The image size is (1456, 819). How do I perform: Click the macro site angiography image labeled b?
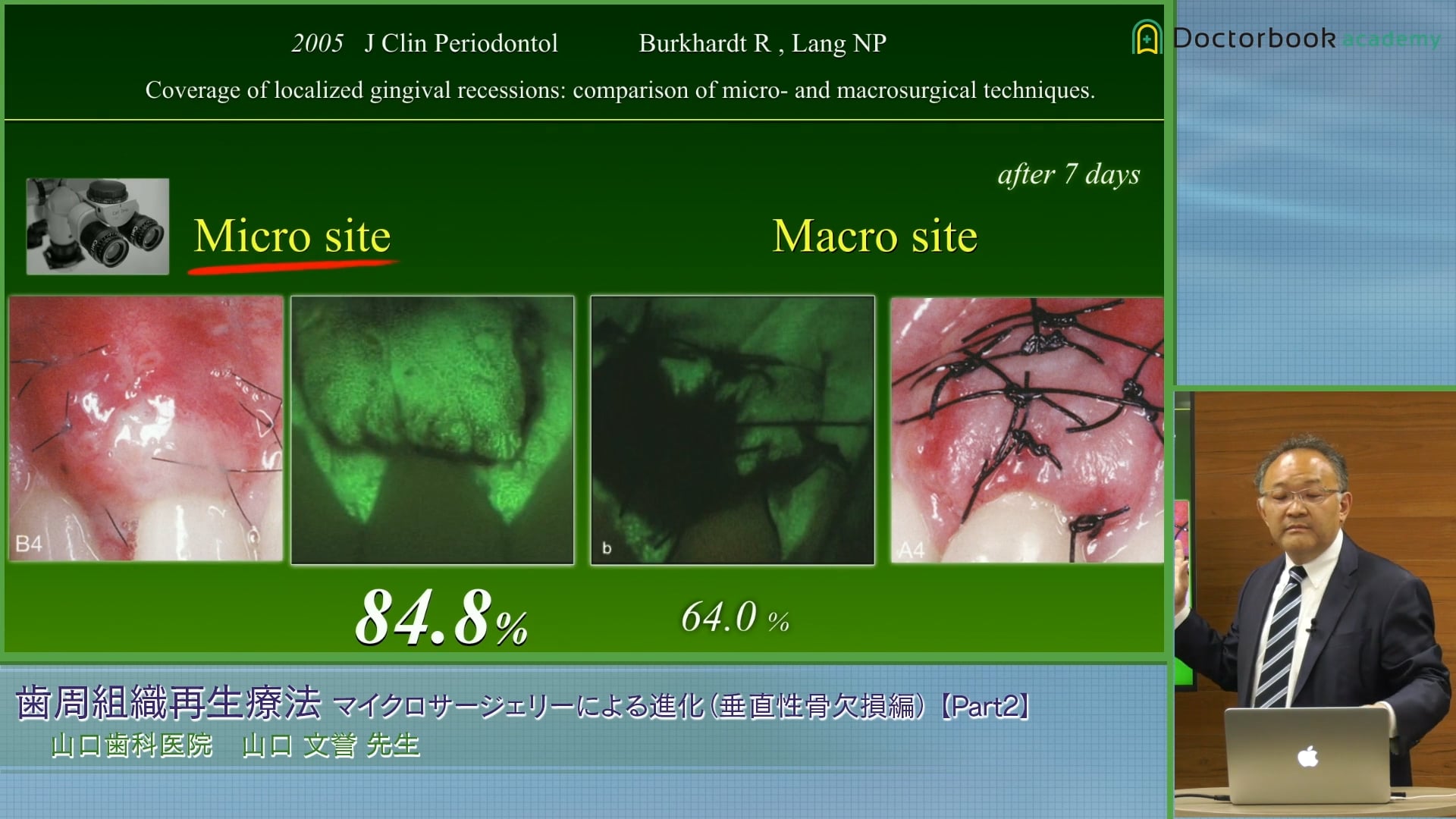coord(733,430)
